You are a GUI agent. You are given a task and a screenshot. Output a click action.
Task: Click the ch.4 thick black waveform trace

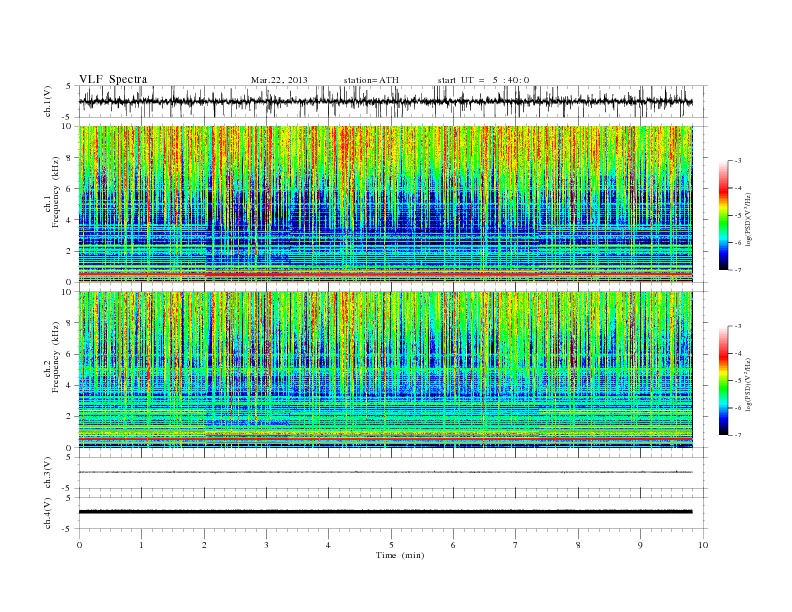tap(385, 512)
